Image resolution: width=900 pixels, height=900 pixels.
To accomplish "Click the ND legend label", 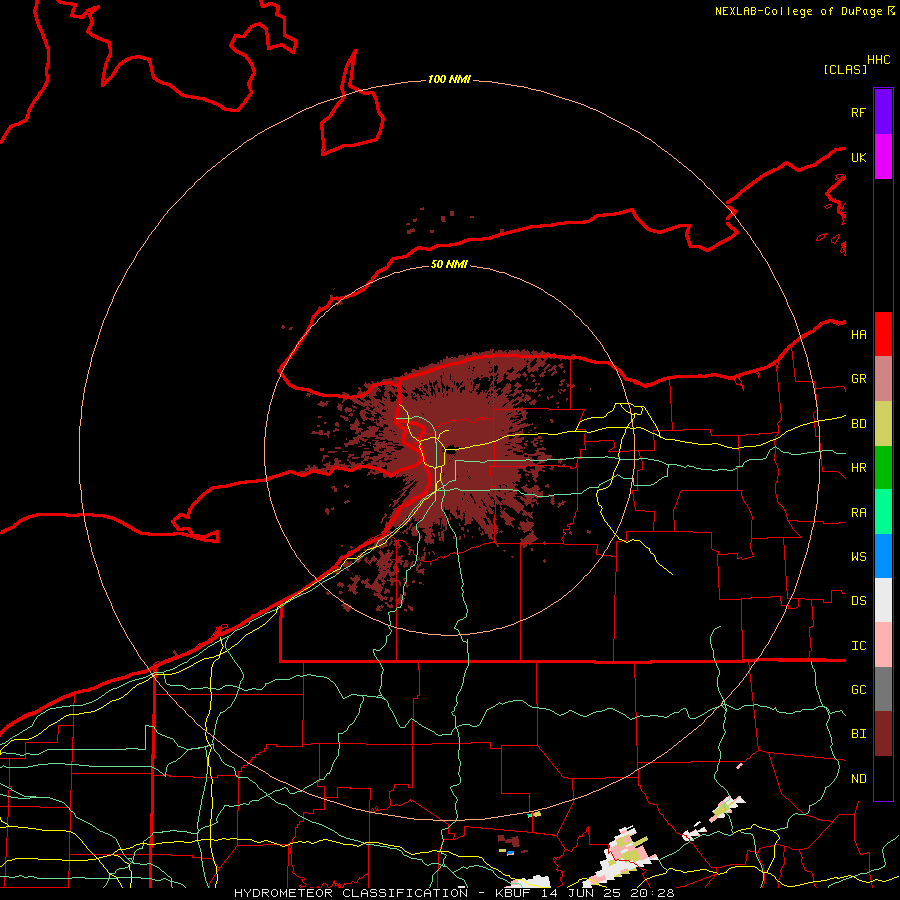I will pyautogui.click(x=858, y=779).
